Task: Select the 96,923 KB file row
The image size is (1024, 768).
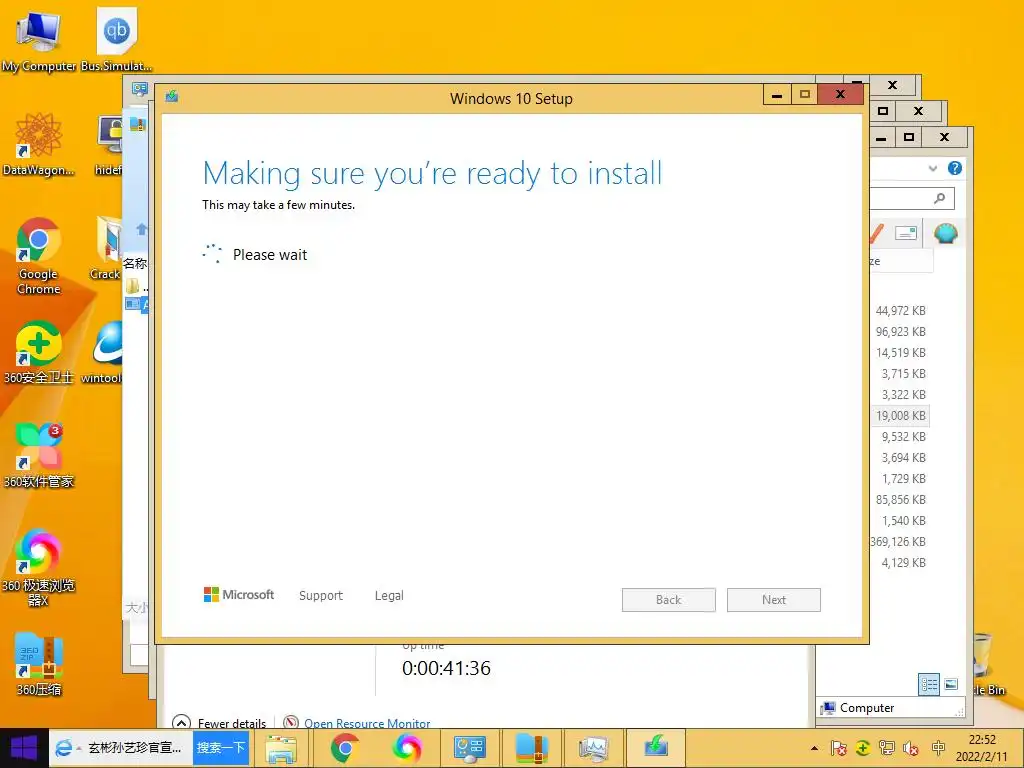Action: coord(900,332)
